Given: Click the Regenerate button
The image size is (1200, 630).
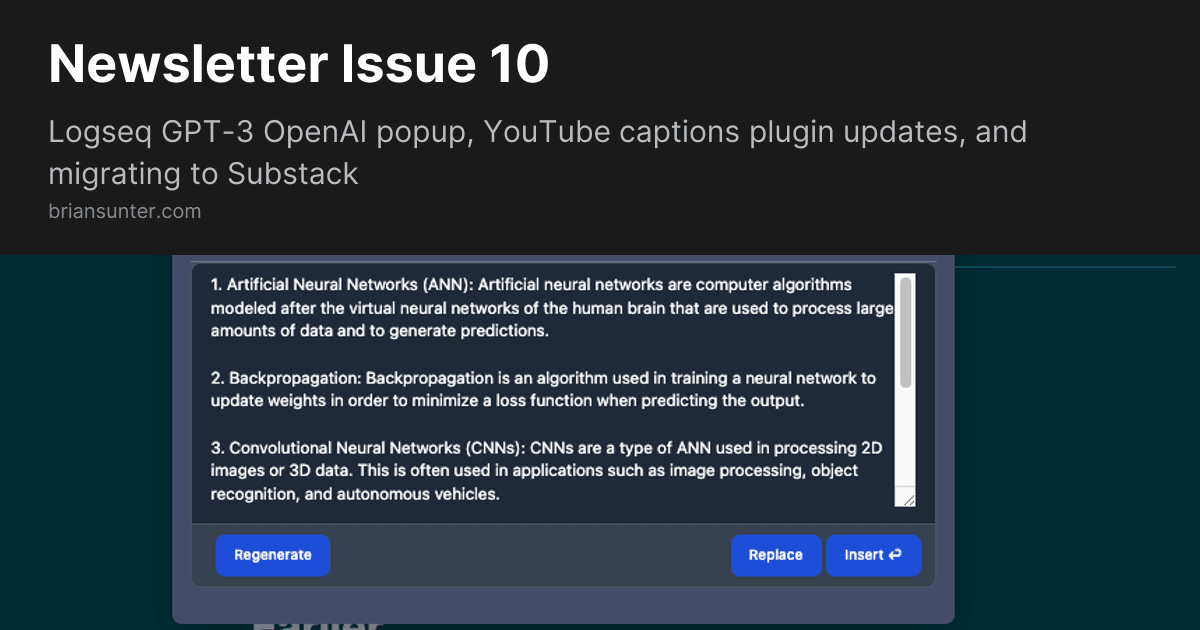Looking at the screenshot, I should pos(272,555).
